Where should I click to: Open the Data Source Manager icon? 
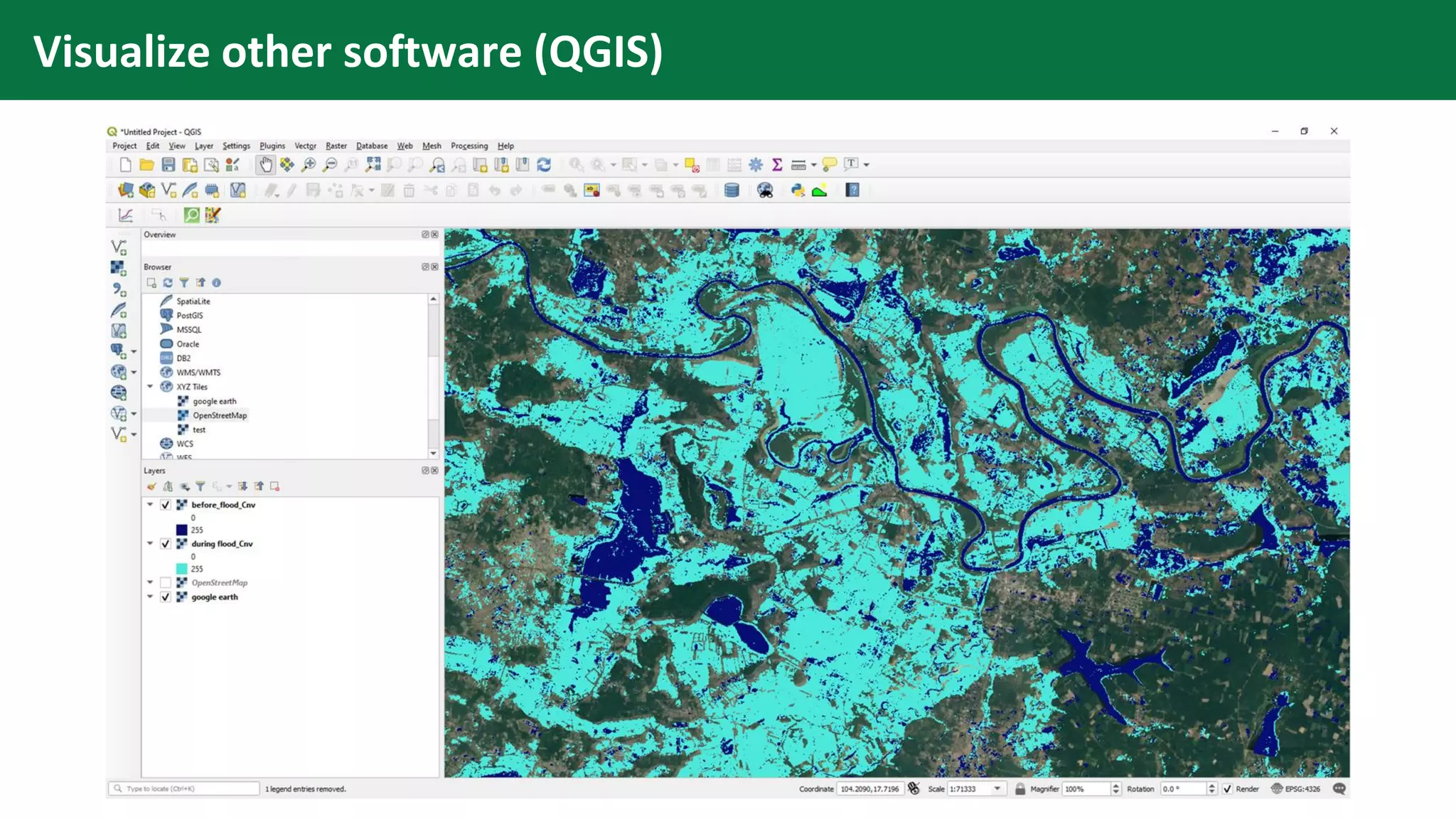(126, 191)
